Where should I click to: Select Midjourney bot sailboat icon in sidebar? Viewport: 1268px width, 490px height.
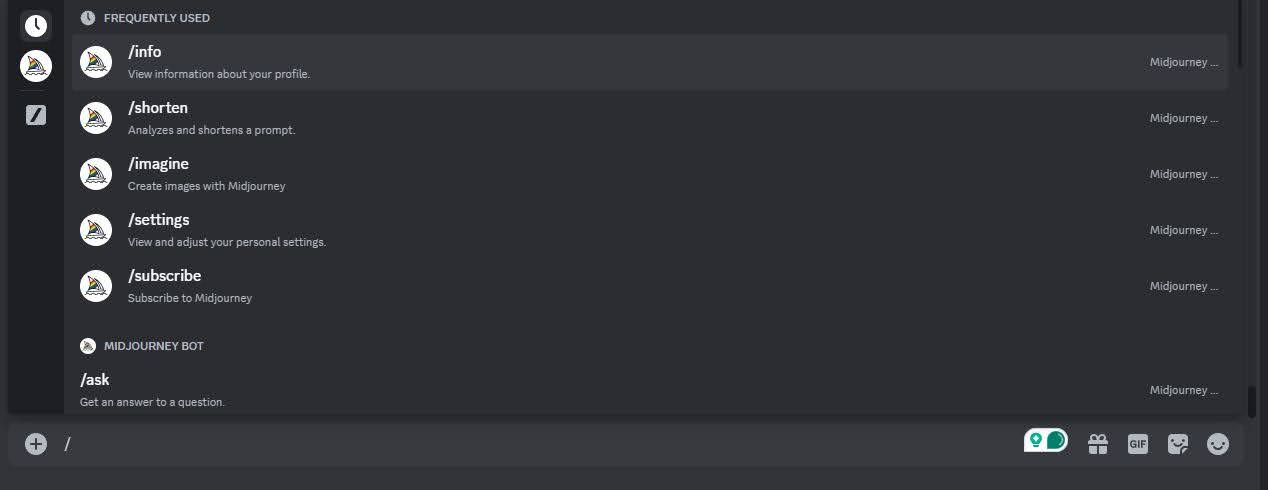36,67
